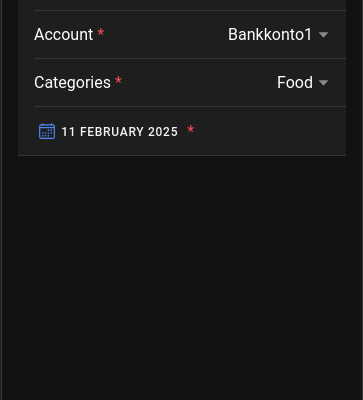Click the left window border strip
The width and height of the screenshot is (363, 400).
[1, 200]
